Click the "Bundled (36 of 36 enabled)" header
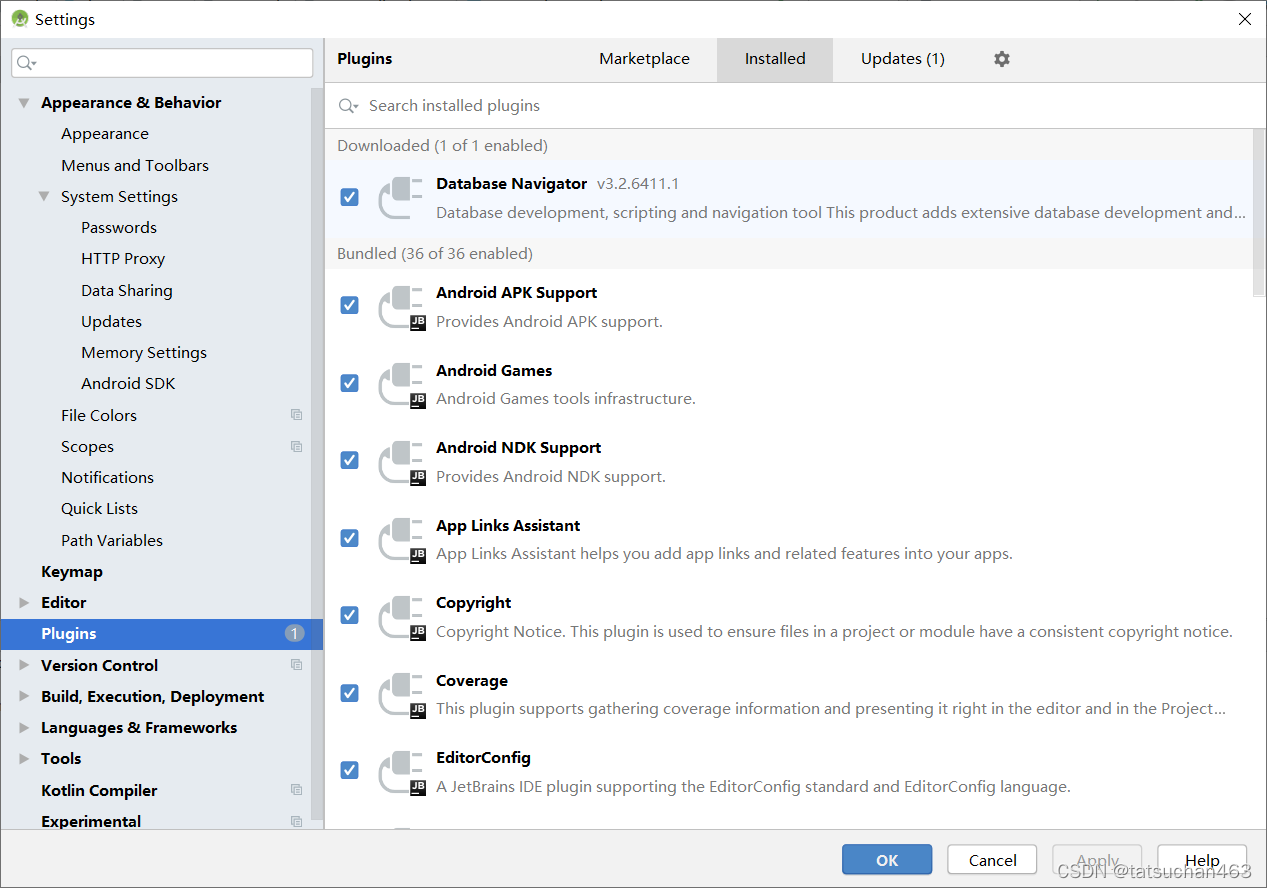The height and width of the screenshot is (888, 1267). click(x=435, y=254)
